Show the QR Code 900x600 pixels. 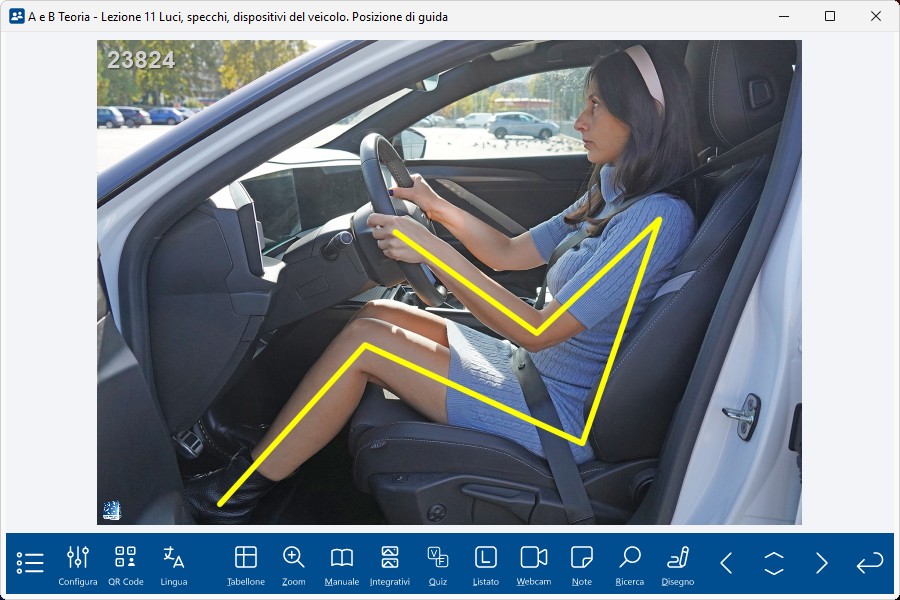pyautogui.click(x=125, y=564)
